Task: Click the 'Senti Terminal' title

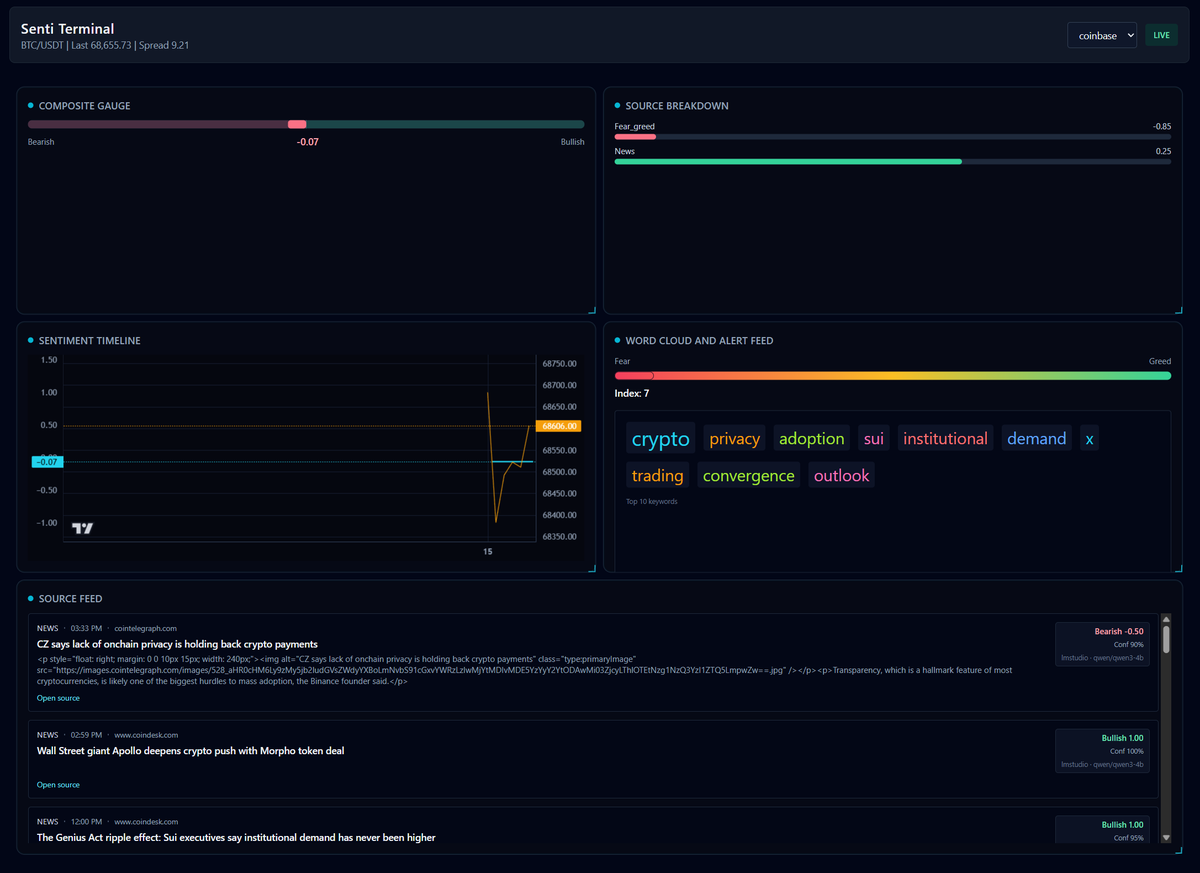Action: coord(67,29)
